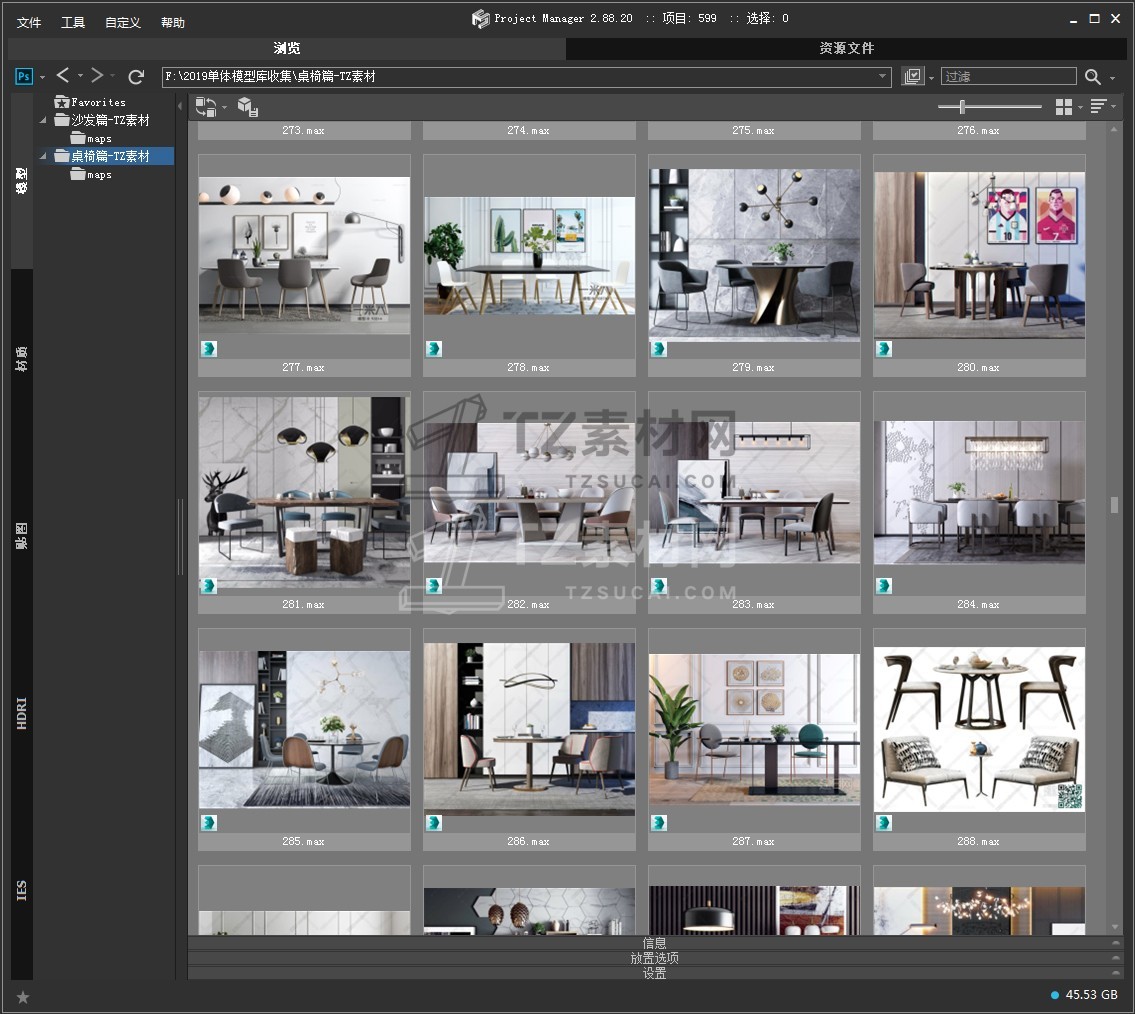Adjust the thumbnail size slider
The image size is (1135, 1014).
tap(962, 107)
